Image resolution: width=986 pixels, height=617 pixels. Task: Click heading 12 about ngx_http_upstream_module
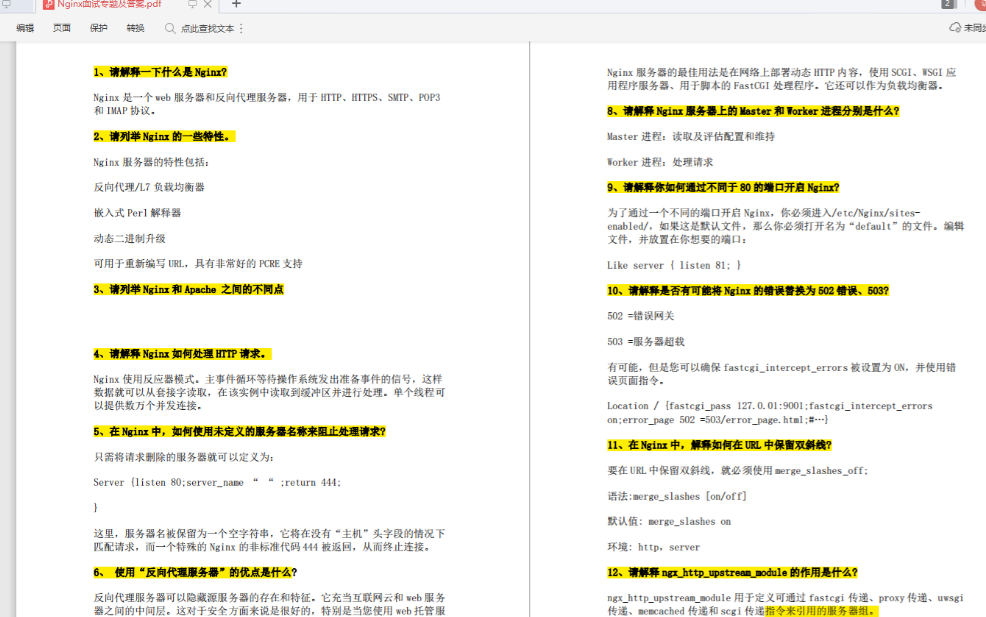(732, 572)
